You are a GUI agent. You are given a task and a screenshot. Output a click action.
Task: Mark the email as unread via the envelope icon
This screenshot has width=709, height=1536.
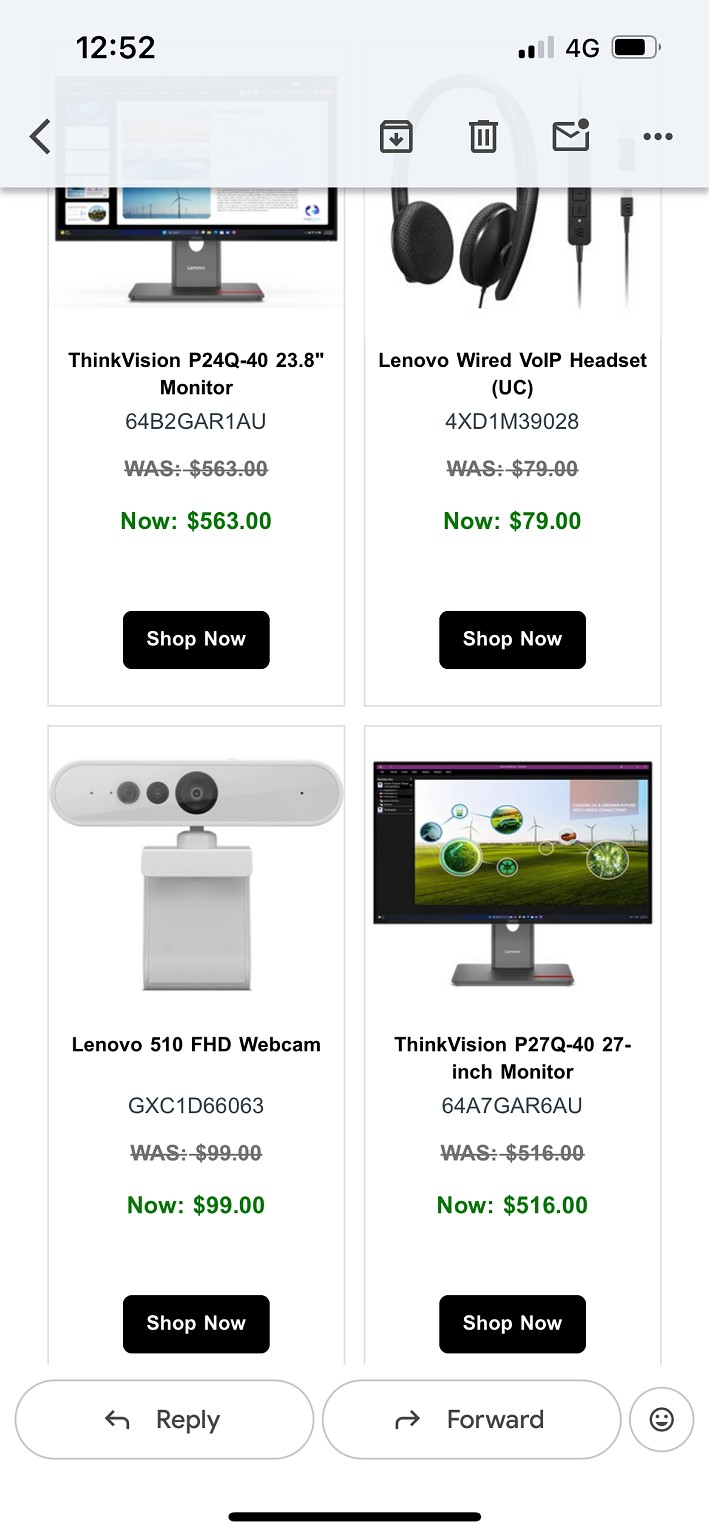click(571, 135)
